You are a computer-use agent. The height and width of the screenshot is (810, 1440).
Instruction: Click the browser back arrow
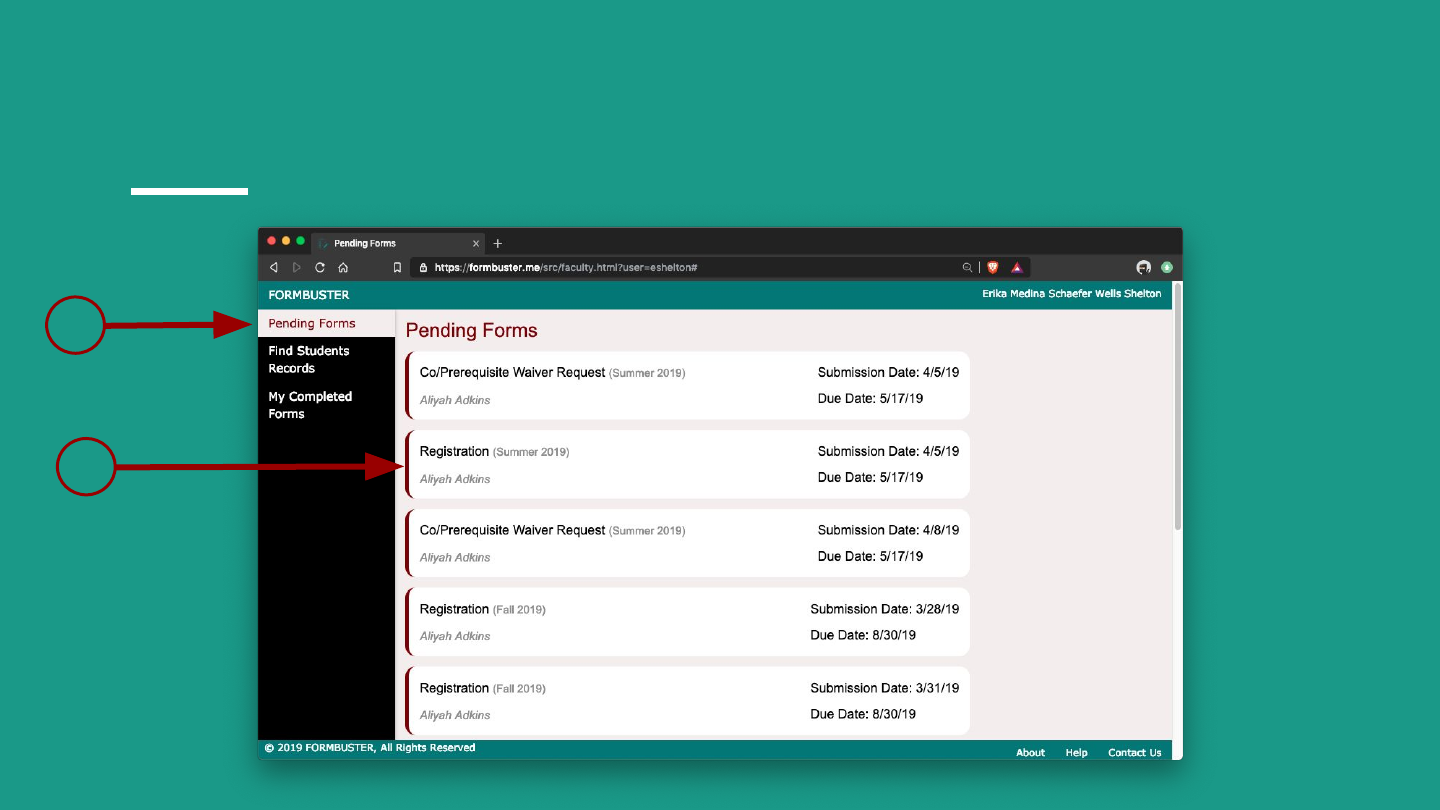click(274, 268)
